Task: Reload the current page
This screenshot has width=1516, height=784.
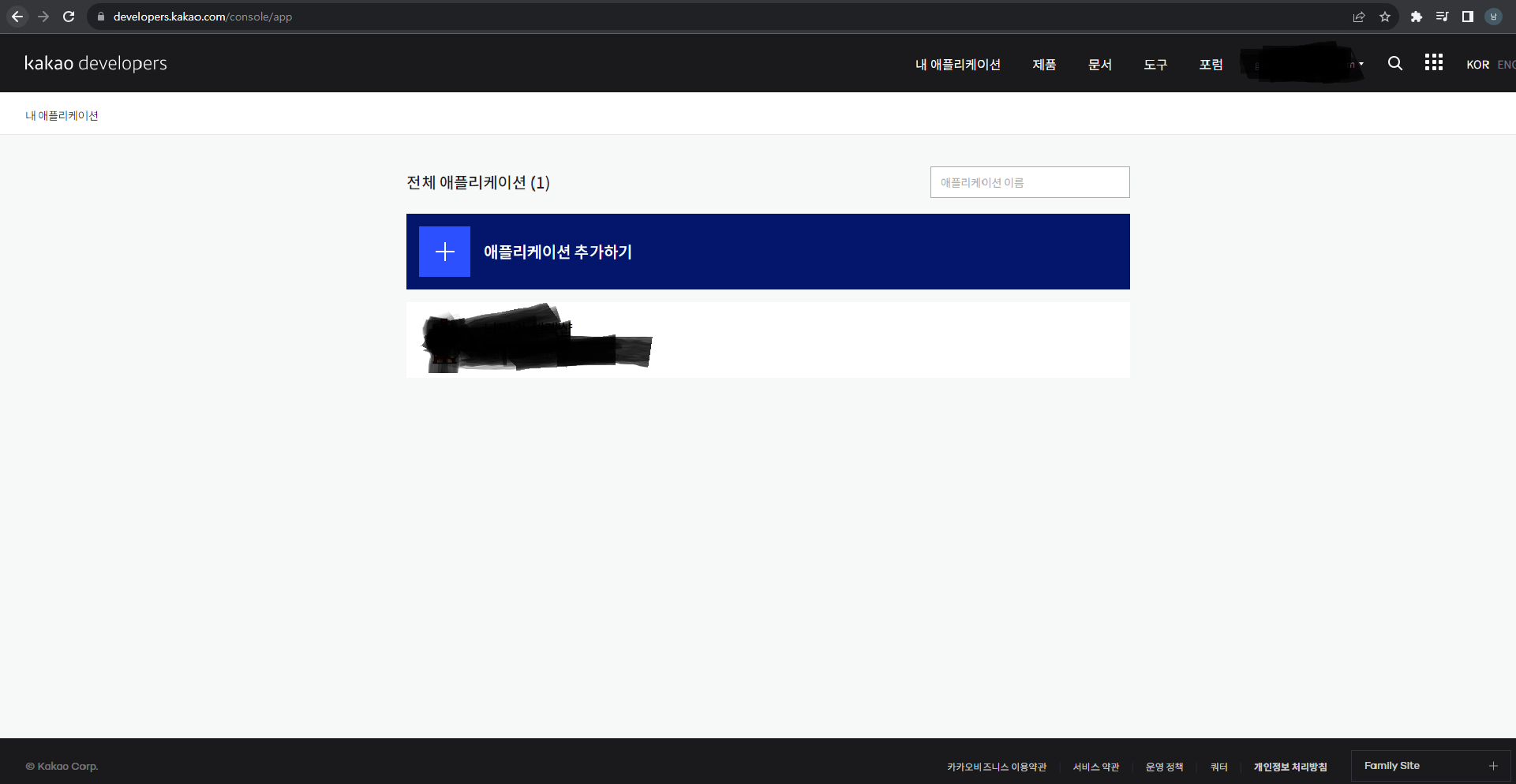Action: coord(69,17)
